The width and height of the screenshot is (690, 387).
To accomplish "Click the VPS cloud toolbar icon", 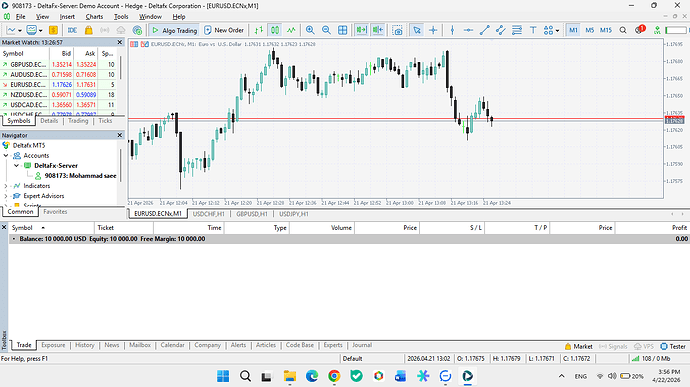I will pyautogui.click(x=121, y=30).
